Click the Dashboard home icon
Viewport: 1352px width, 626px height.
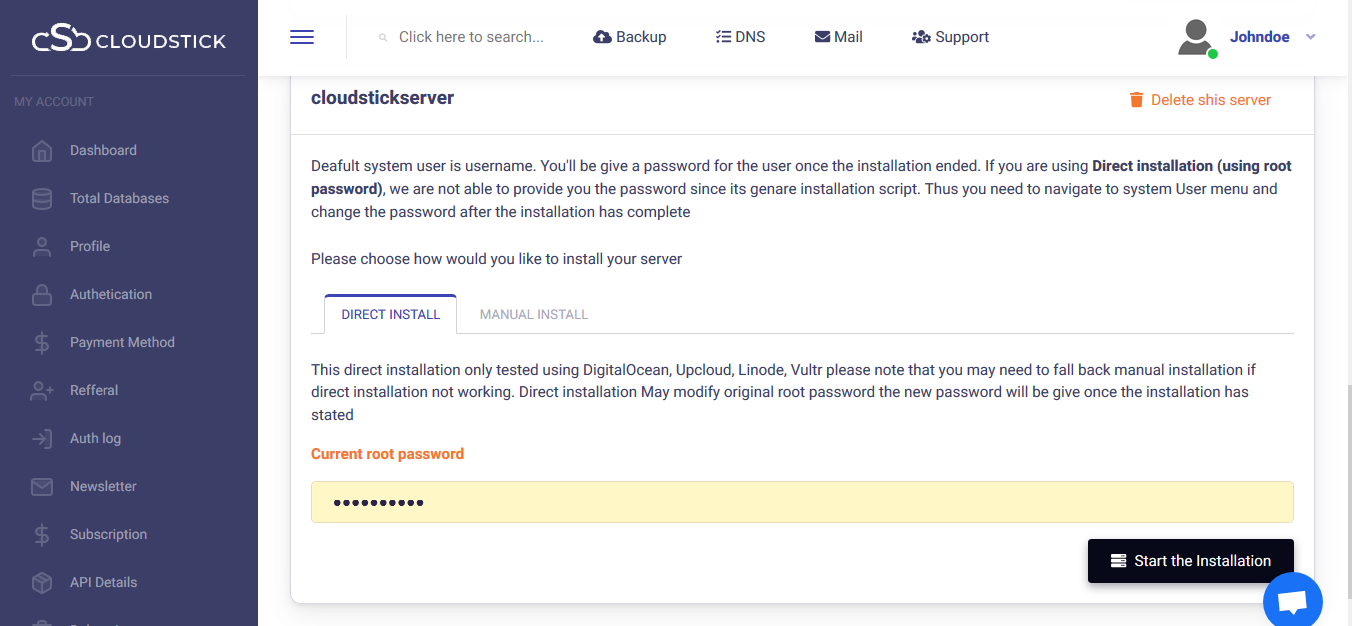pos(42,151)
